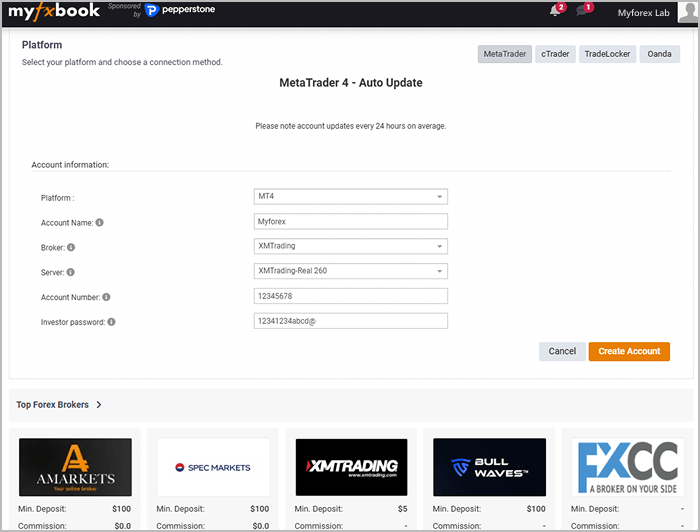Viewport: 700px width, 532px height.
Task: Click the $5 minimum deposit value
Action: click(403, 509)
